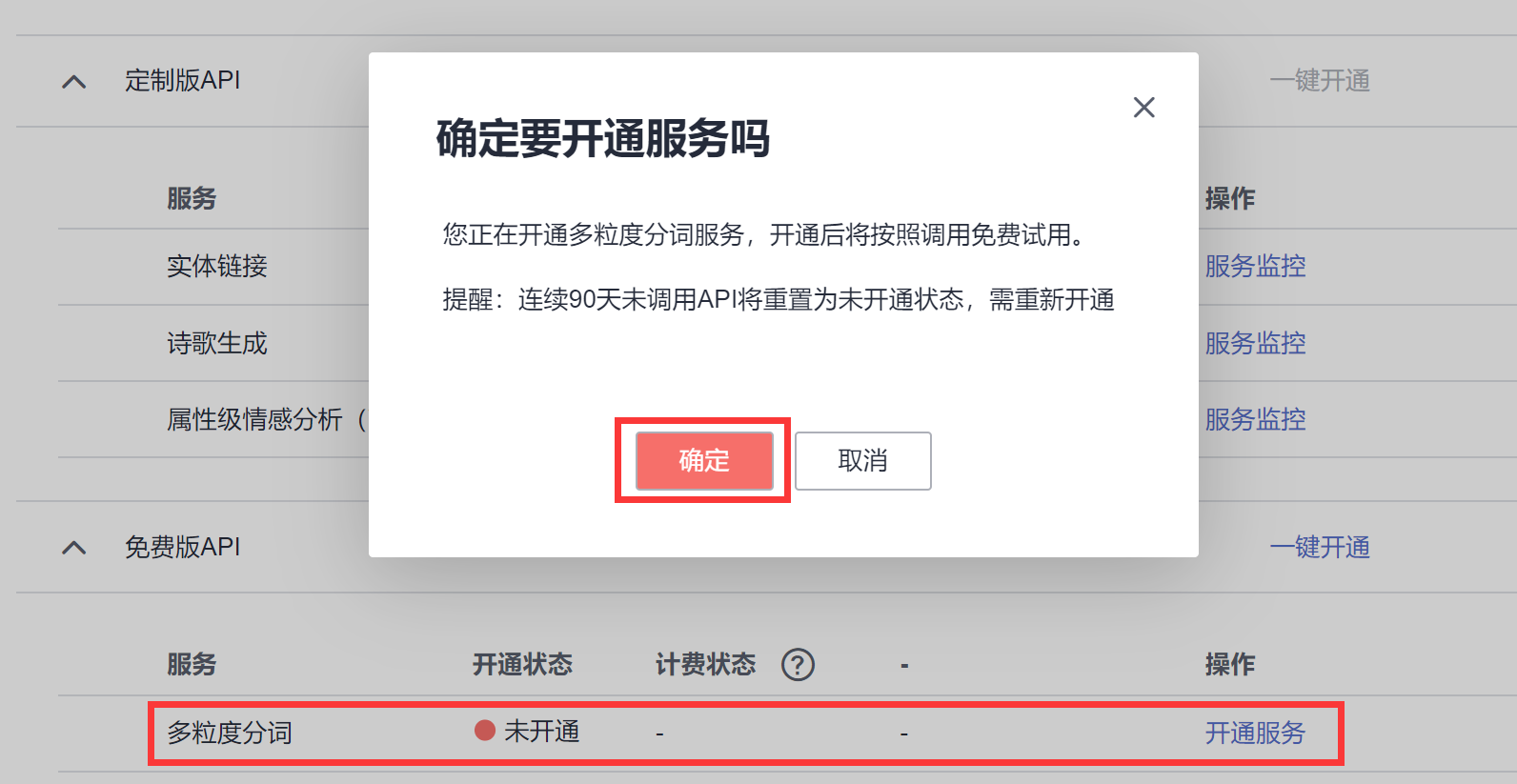Click the 实体链接 service name
Screen dimensions: 1517x784
[217, 266]
